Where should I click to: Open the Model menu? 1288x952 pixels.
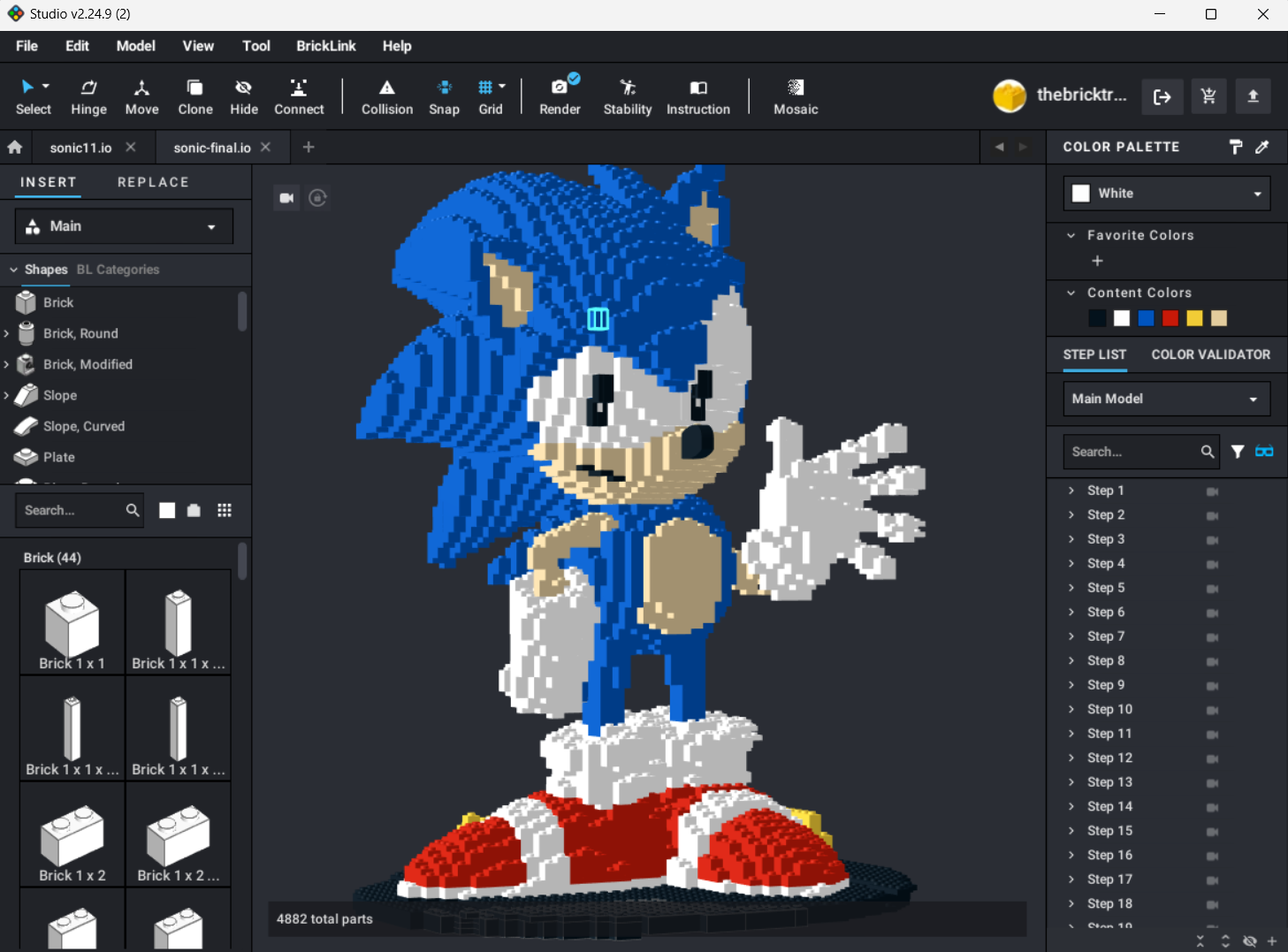point(135,46)
